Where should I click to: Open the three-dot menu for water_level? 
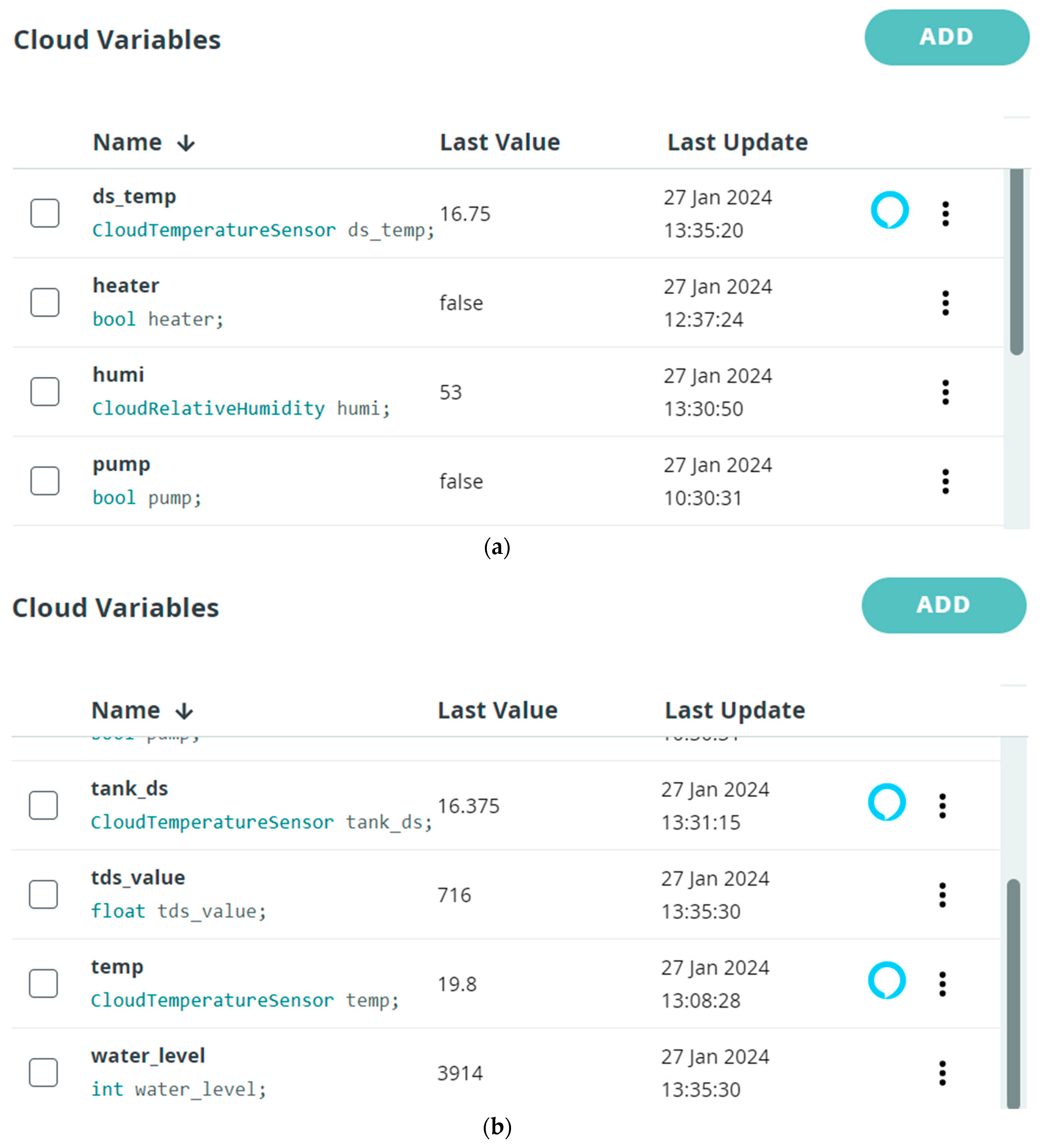943,1074
